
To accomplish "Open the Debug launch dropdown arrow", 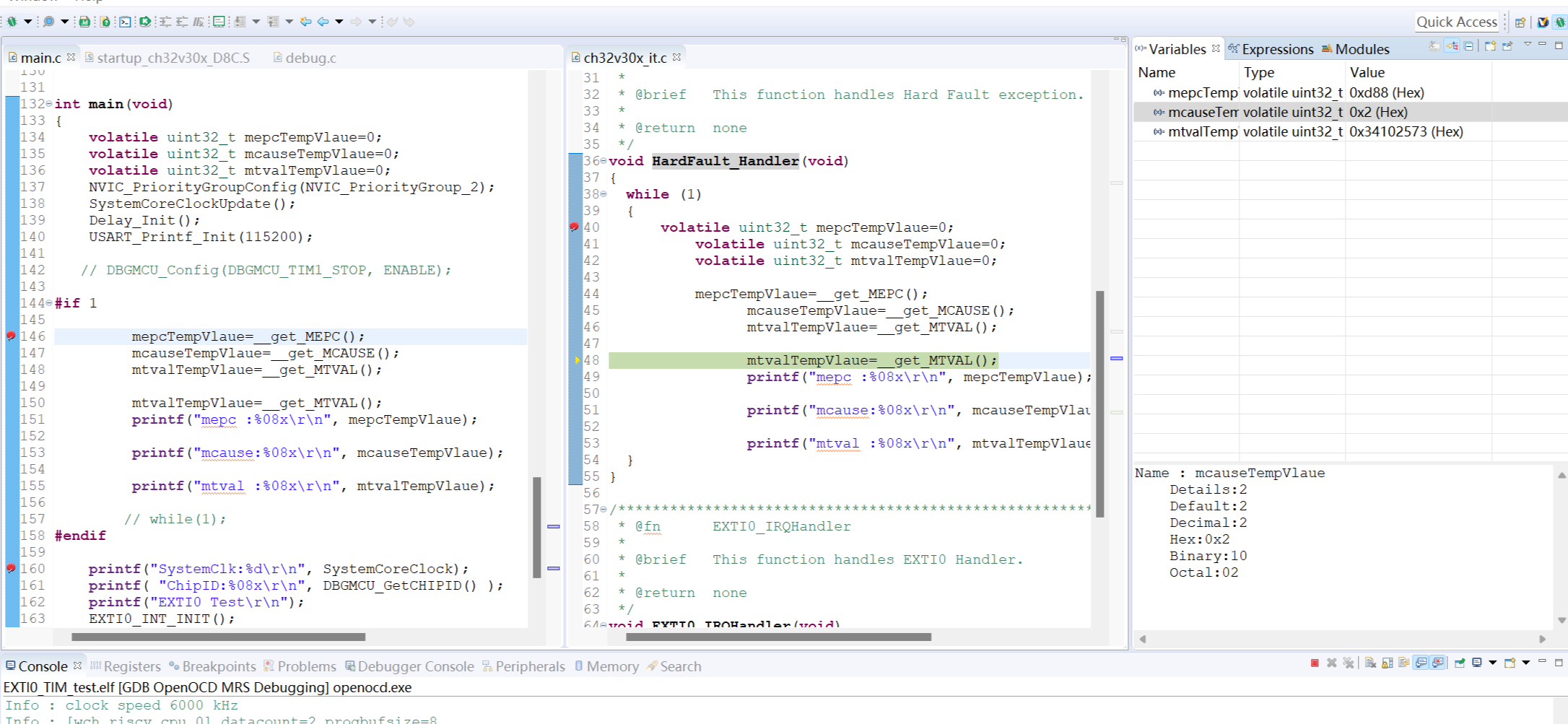I will click(x=28, y=22).
